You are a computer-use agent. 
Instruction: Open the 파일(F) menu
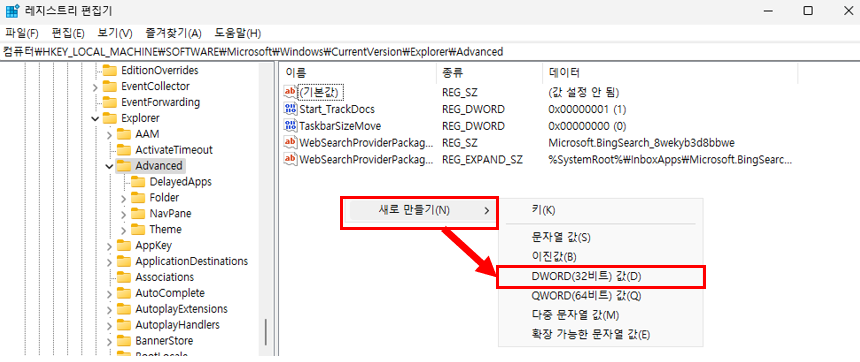pos(22,33)
